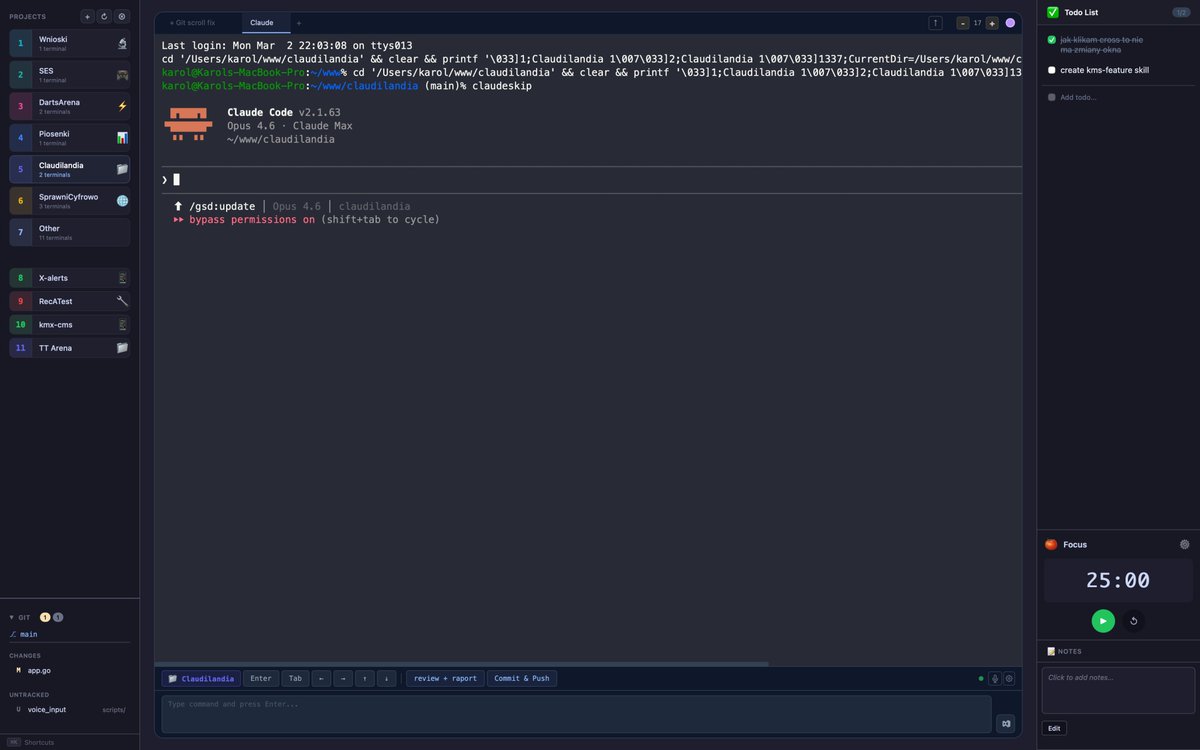Click the folder icon on Claudilandia project
The width and height of the screenshot is (1200, 750).
122,169
